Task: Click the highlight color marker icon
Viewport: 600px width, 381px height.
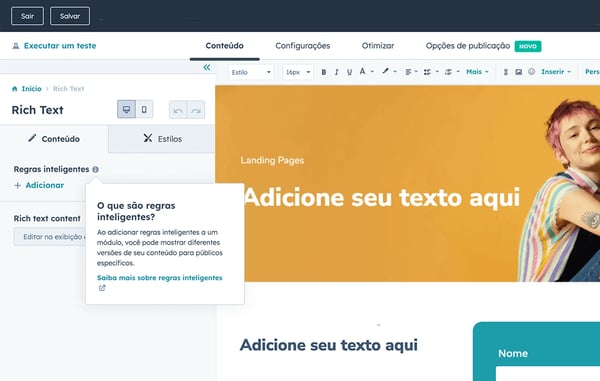Action: (x=385, y=72)
